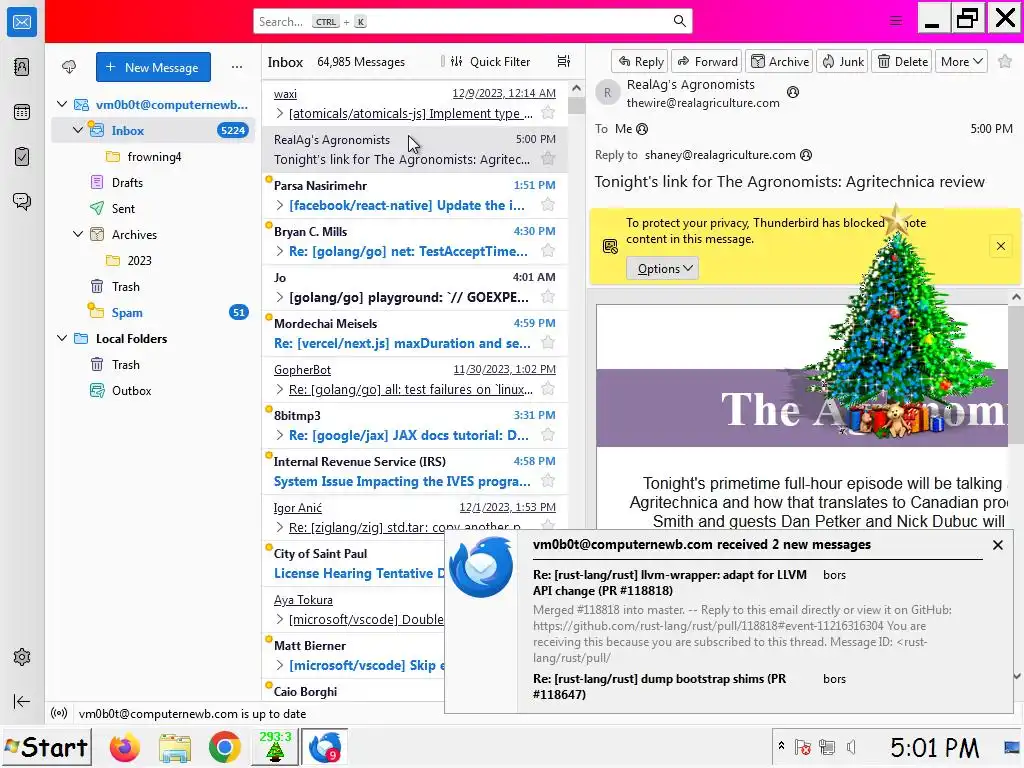Collapse the Inbox folder
Screen dimensions: 1024x768
78,130
